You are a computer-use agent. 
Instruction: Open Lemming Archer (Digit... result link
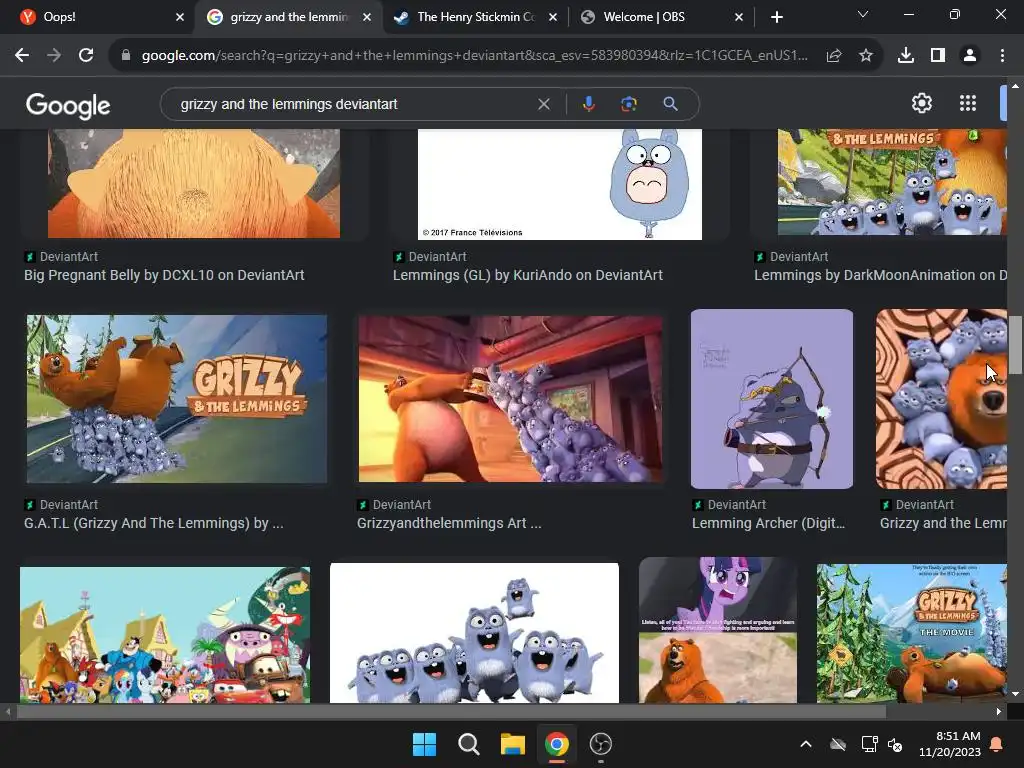[x=769, y=523]
